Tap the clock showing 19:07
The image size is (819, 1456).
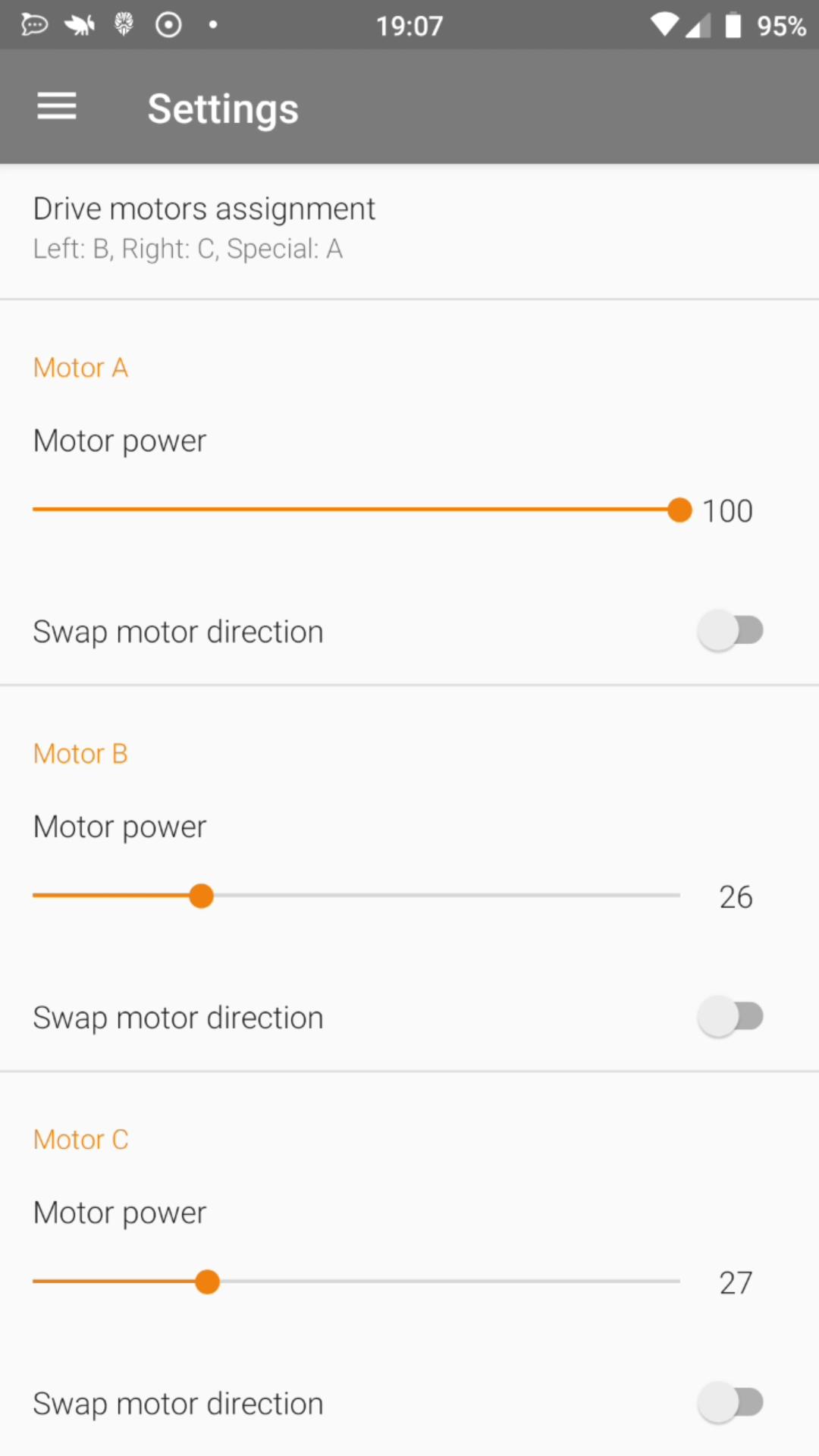pos(409,26)
